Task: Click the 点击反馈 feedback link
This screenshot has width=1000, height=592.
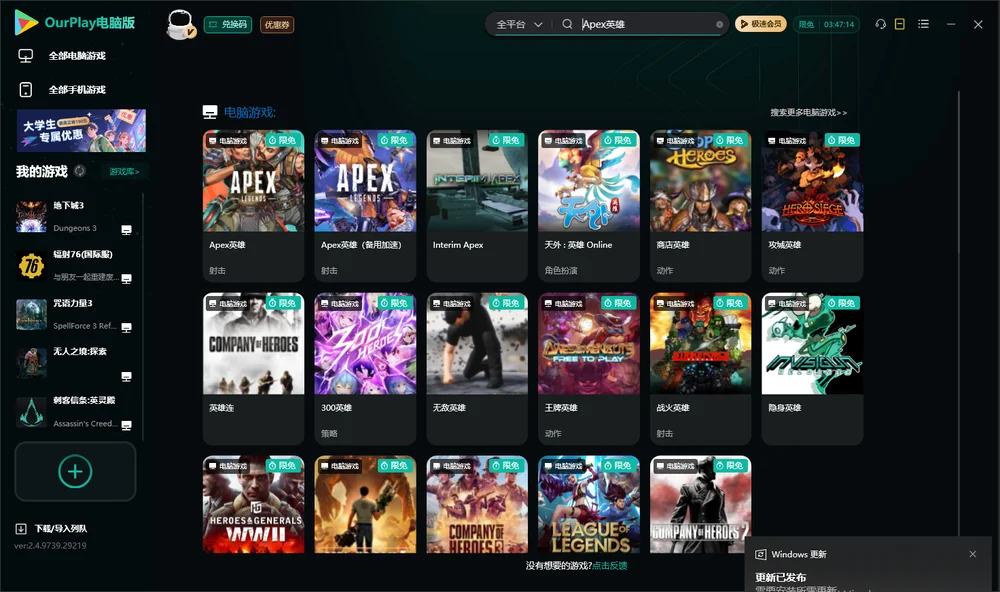Action: point(610,565)
